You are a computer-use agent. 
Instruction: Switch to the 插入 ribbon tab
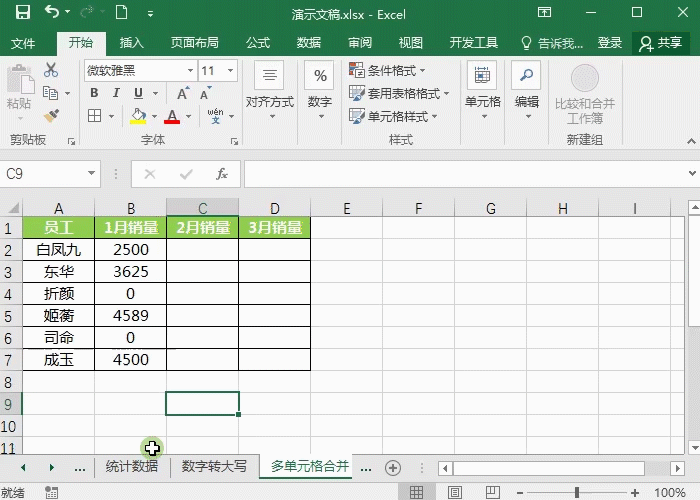point(132,43)
